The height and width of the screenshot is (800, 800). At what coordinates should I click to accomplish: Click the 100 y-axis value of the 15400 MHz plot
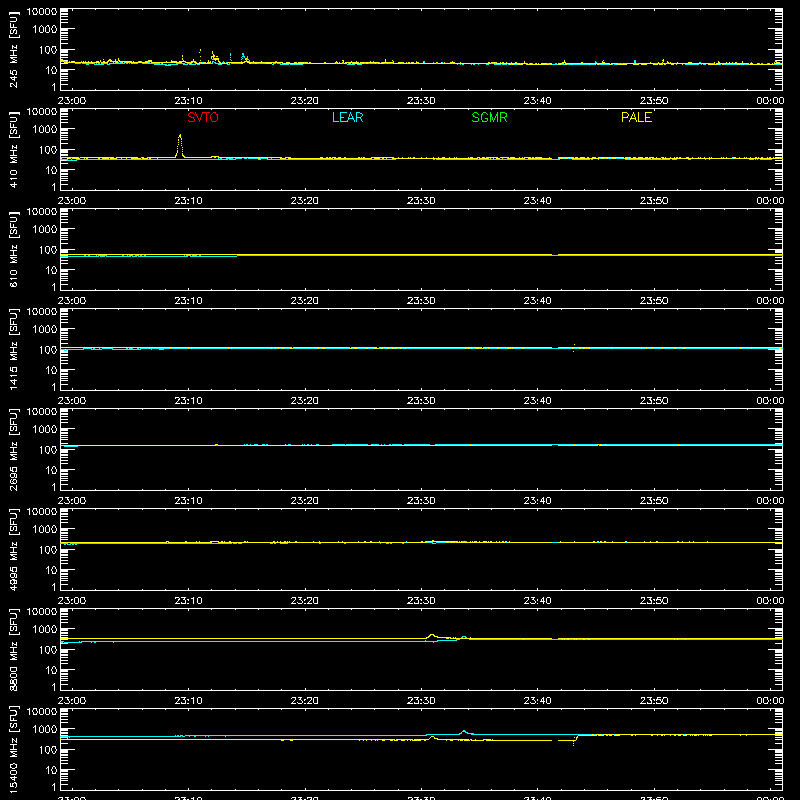pyautogui.click(x=48, y=750)
